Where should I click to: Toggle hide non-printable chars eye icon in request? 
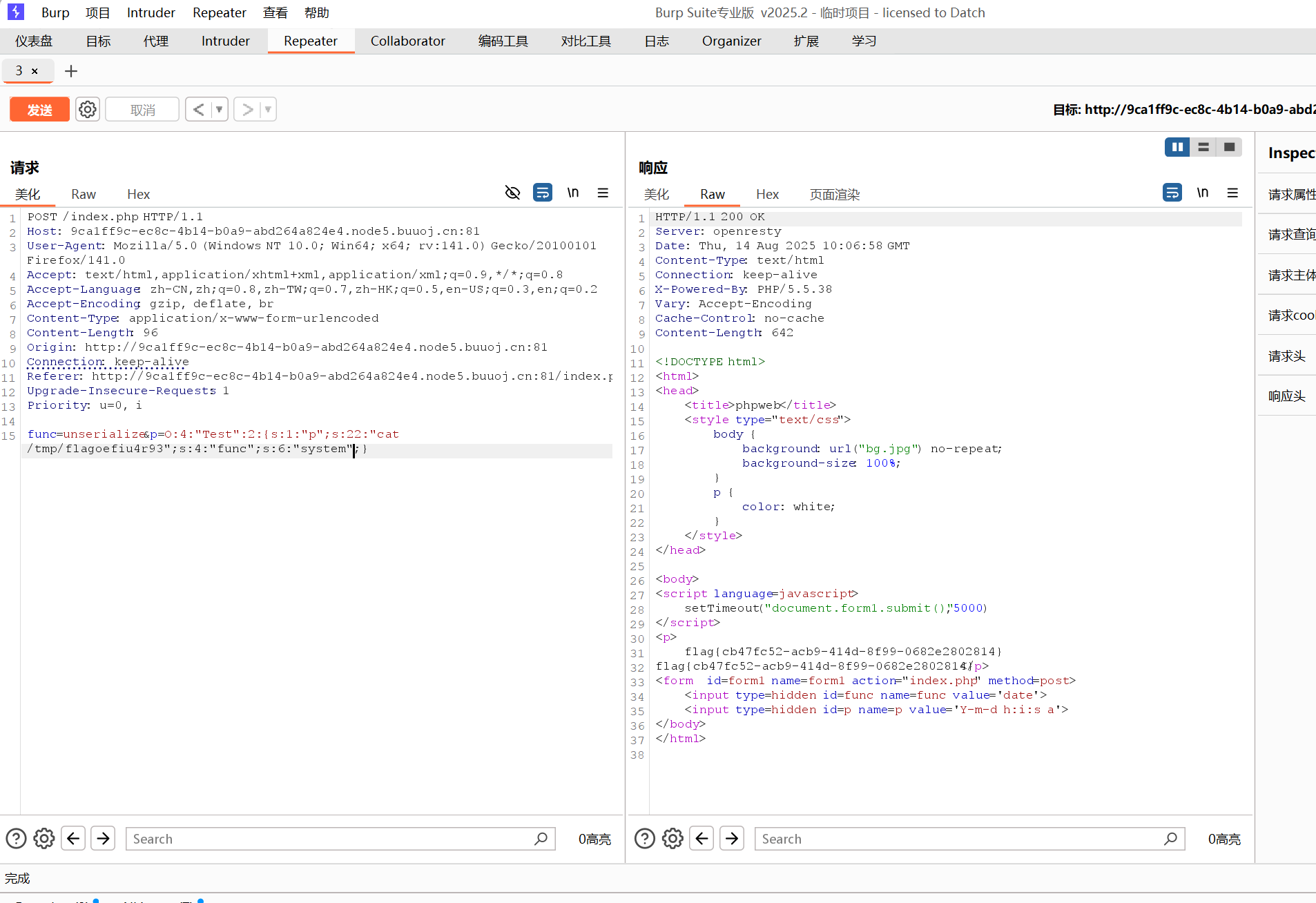(x=512, y=193)
